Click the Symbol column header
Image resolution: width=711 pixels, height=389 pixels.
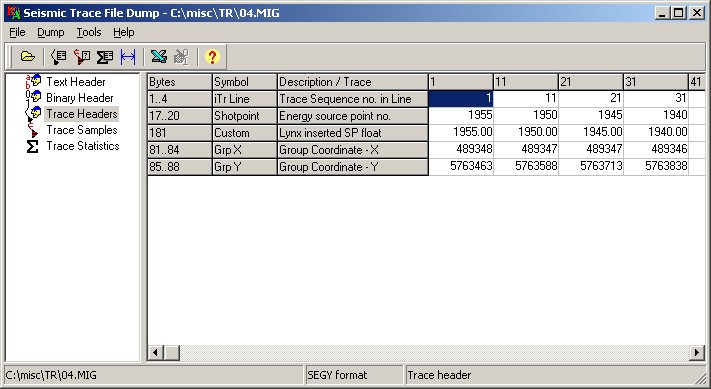coord(245,82)
